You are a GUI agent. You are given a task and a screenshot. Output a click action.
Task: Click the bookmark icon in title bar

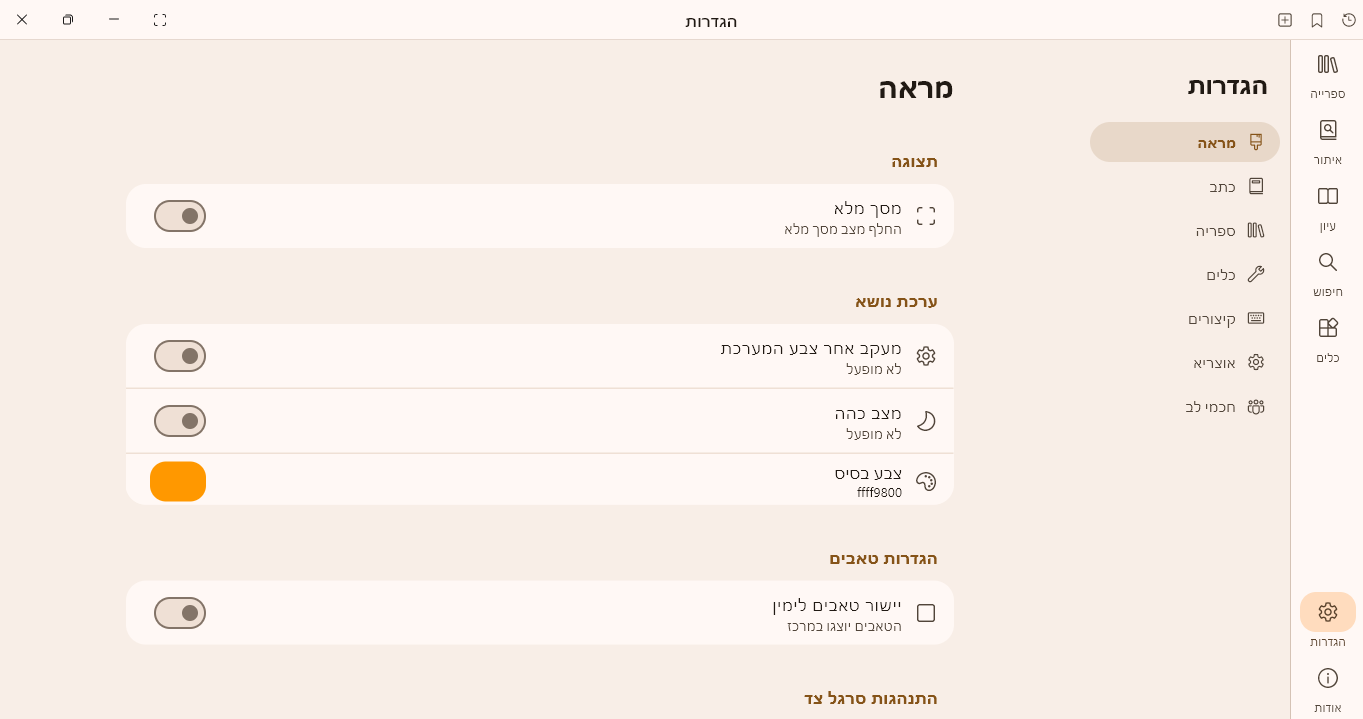[1317, 20]
